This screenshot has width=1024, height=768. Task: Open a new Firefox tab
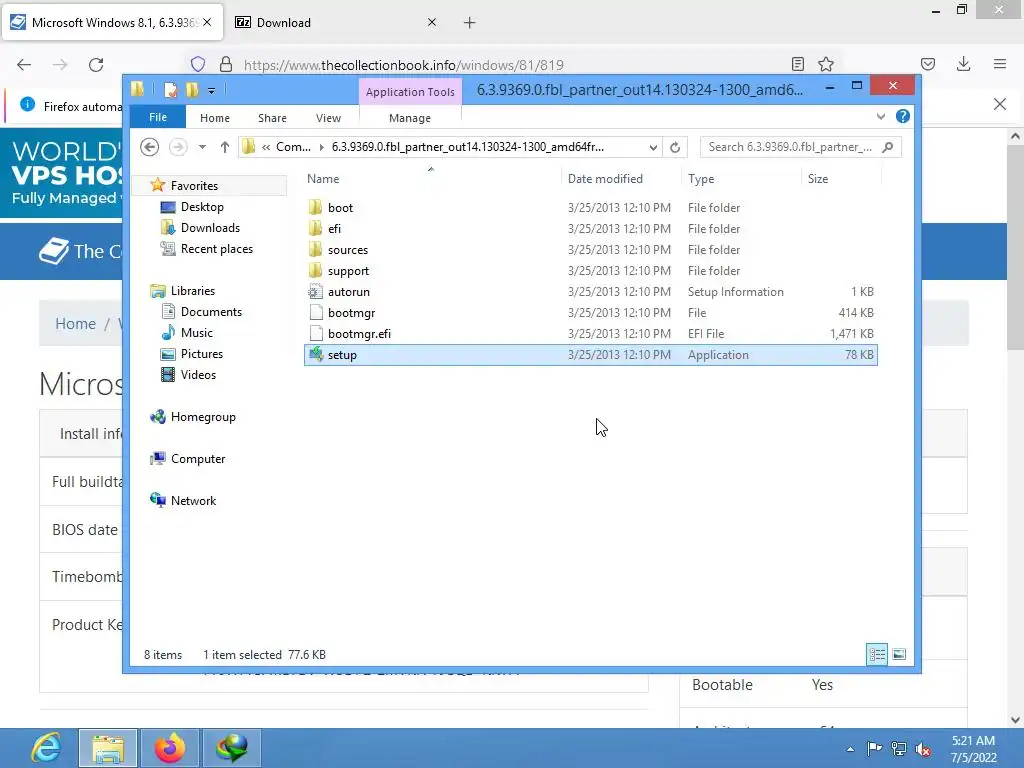tap(470, 23)
